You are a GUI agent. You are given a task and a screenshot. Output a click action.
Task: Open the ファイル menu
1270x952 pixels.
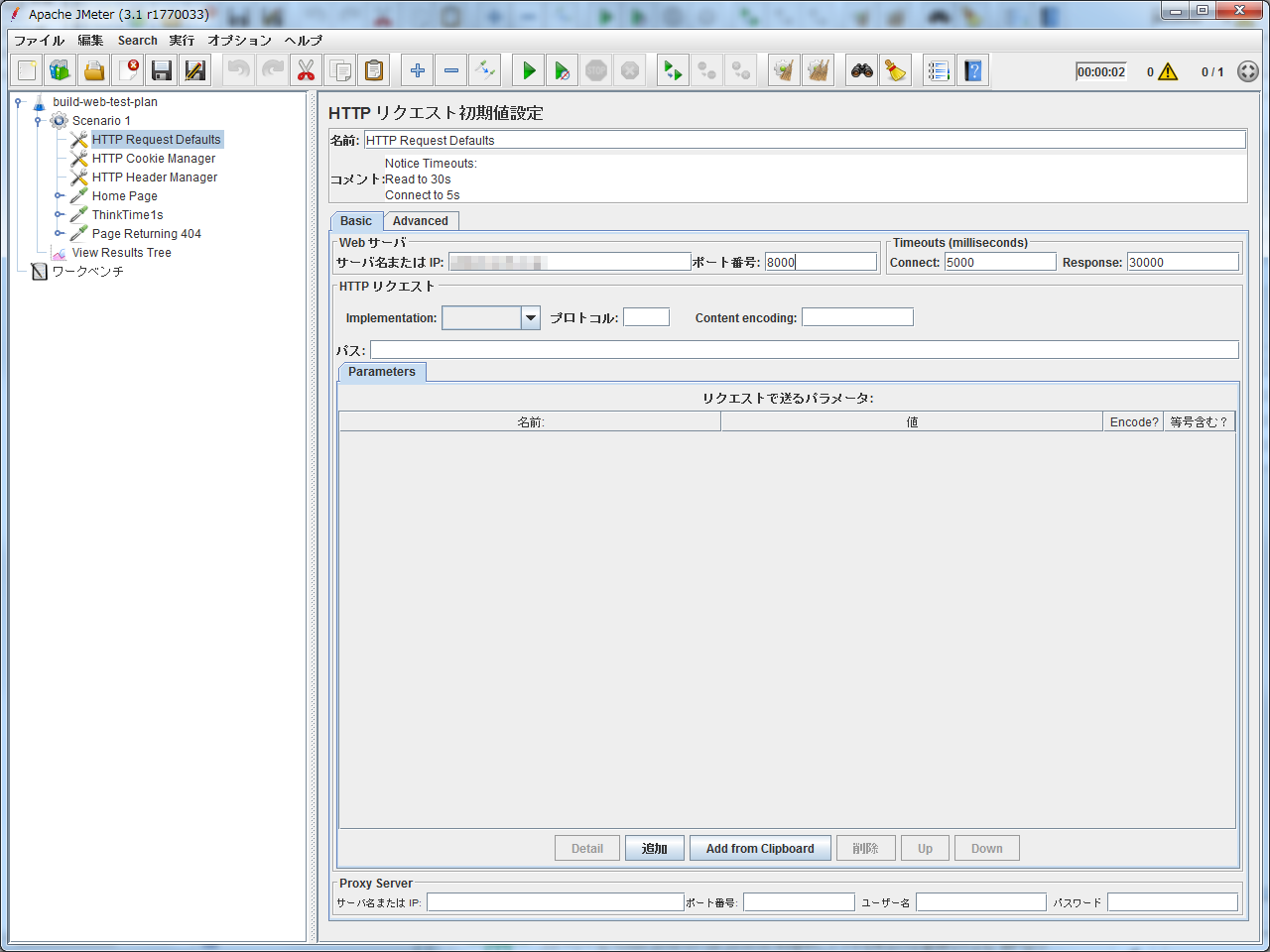point(40,41)
